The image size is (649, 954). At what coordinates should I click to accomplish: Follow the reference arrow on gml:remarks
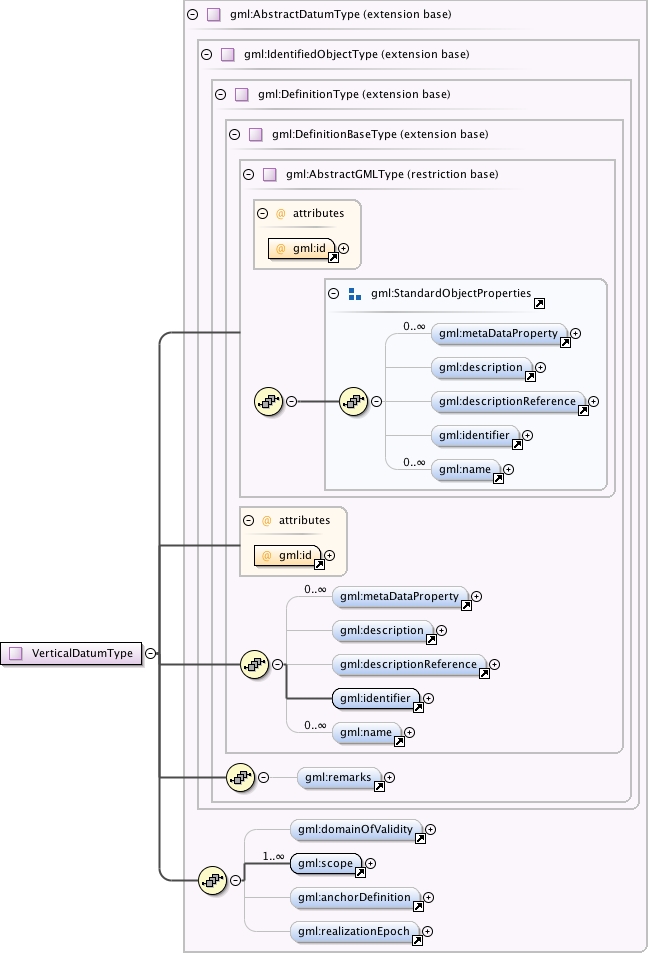[379, 786]
